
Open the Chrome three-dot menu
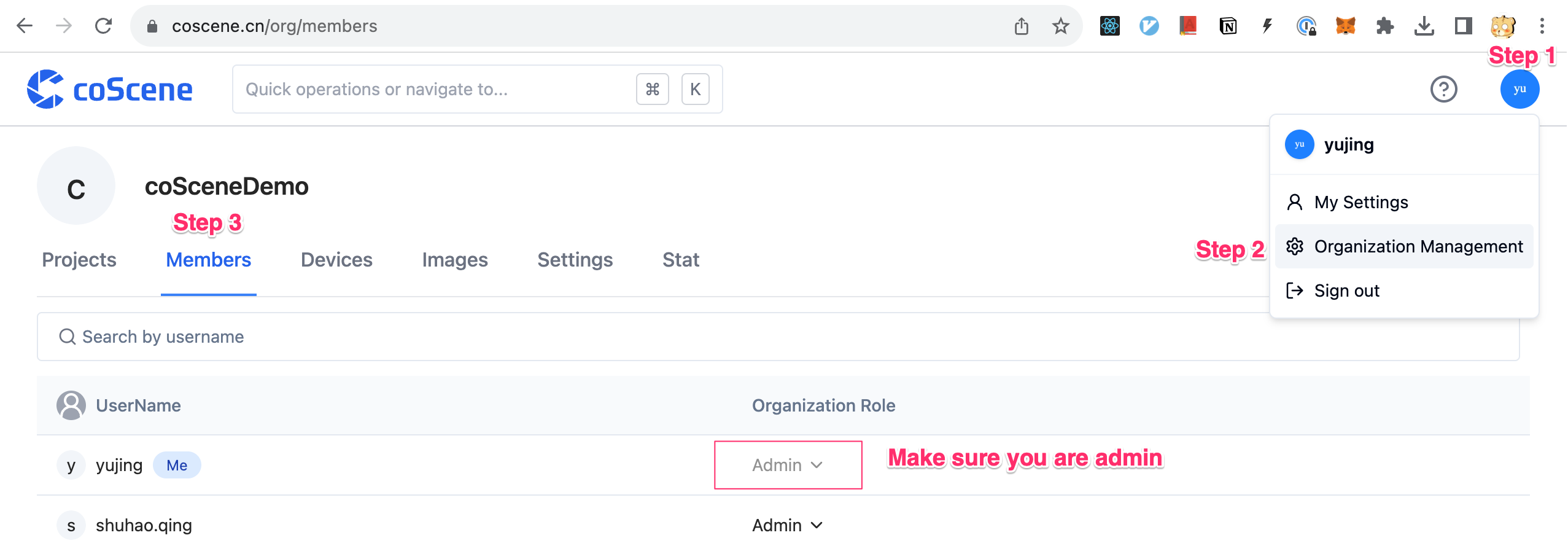pyautogui.click(x=1542, y=26)
